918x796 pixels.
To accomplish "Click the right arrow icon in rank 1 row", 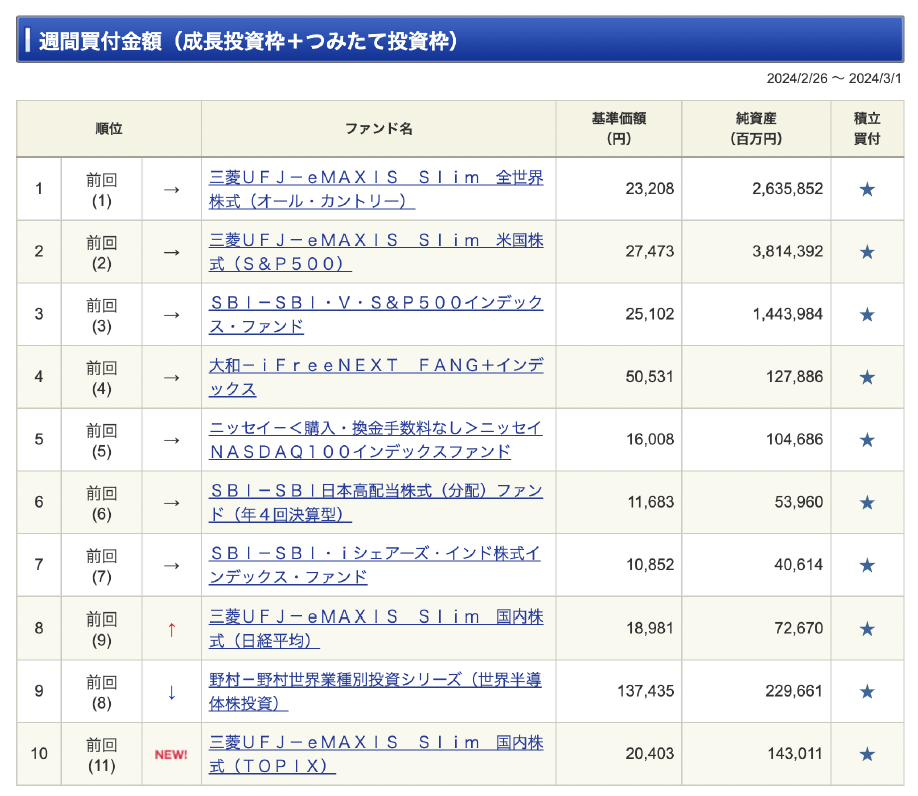I will click(172, 190).
